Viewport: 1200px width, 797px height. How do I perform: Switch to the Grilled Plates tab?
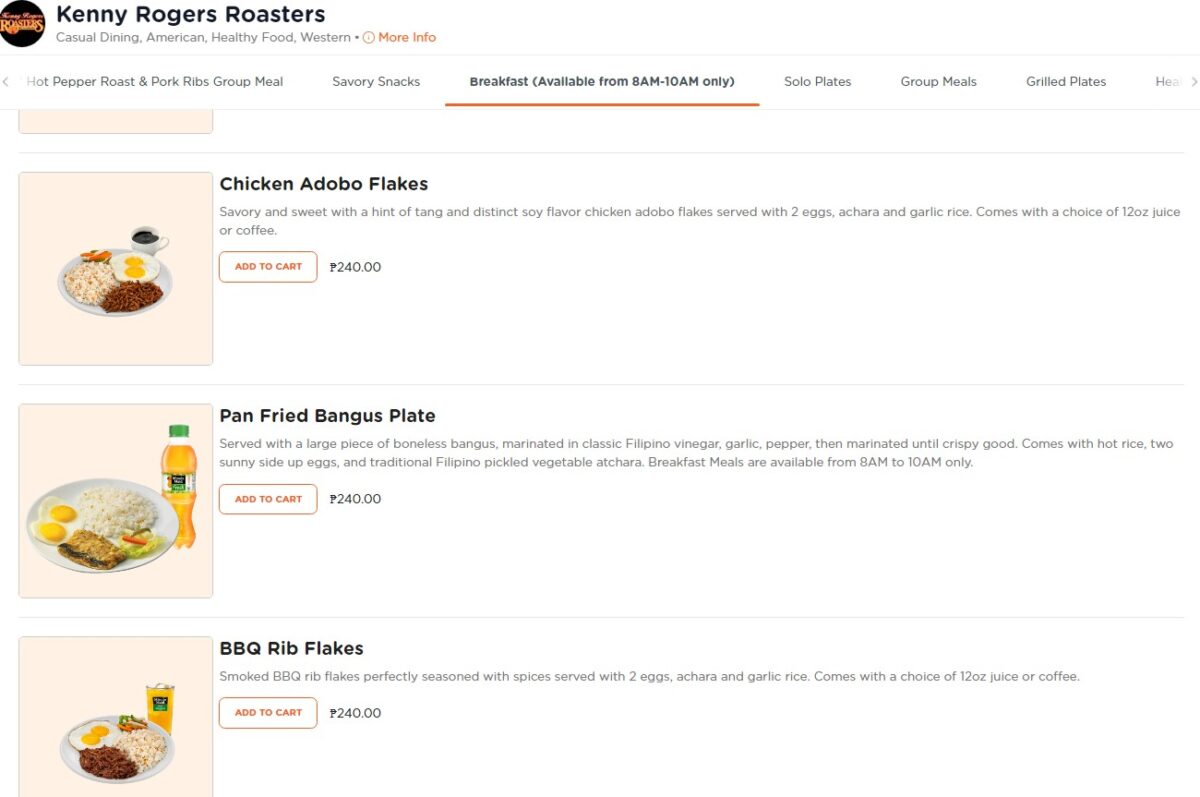coord(1066,81)
